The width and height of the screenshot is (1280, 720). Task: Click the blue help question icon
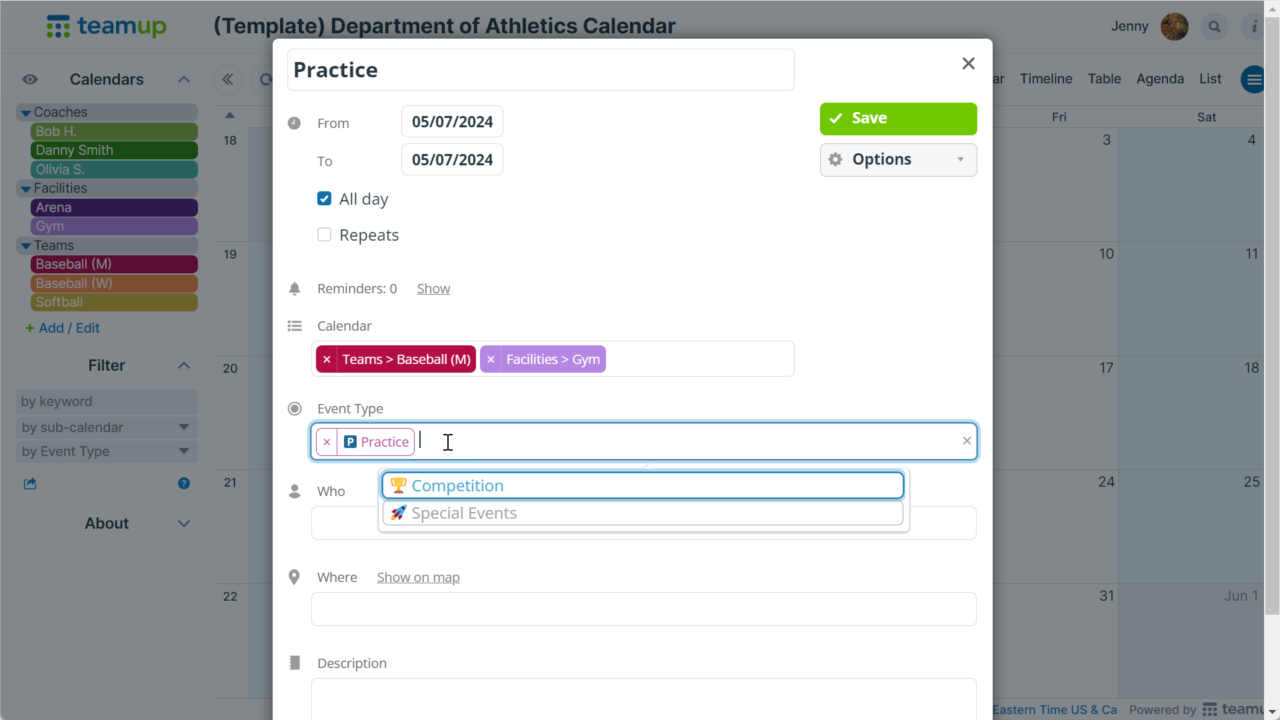click(184, 484)
